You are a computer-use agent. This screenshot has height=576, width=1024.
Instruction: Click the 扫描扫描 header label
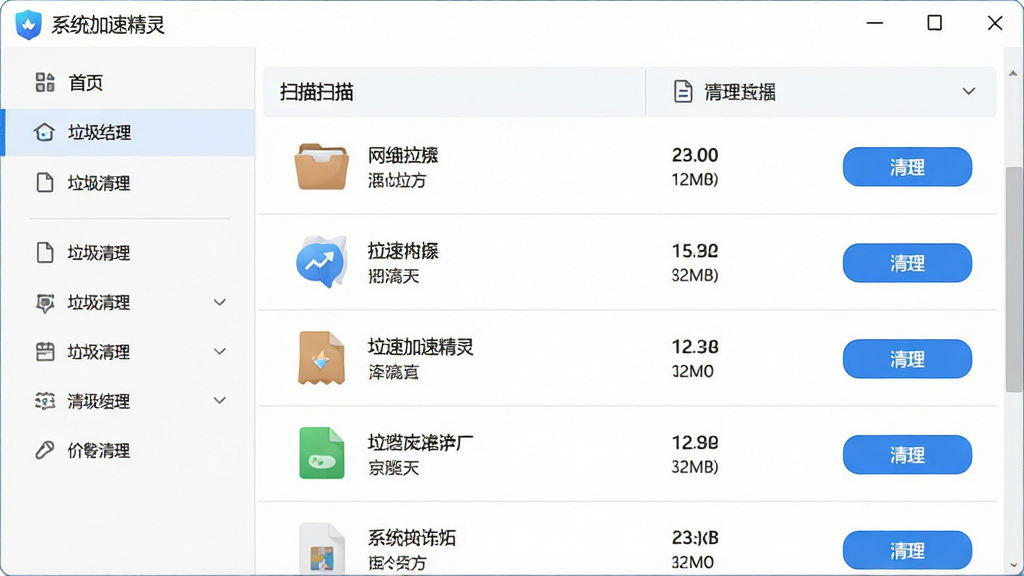point(317,92)
